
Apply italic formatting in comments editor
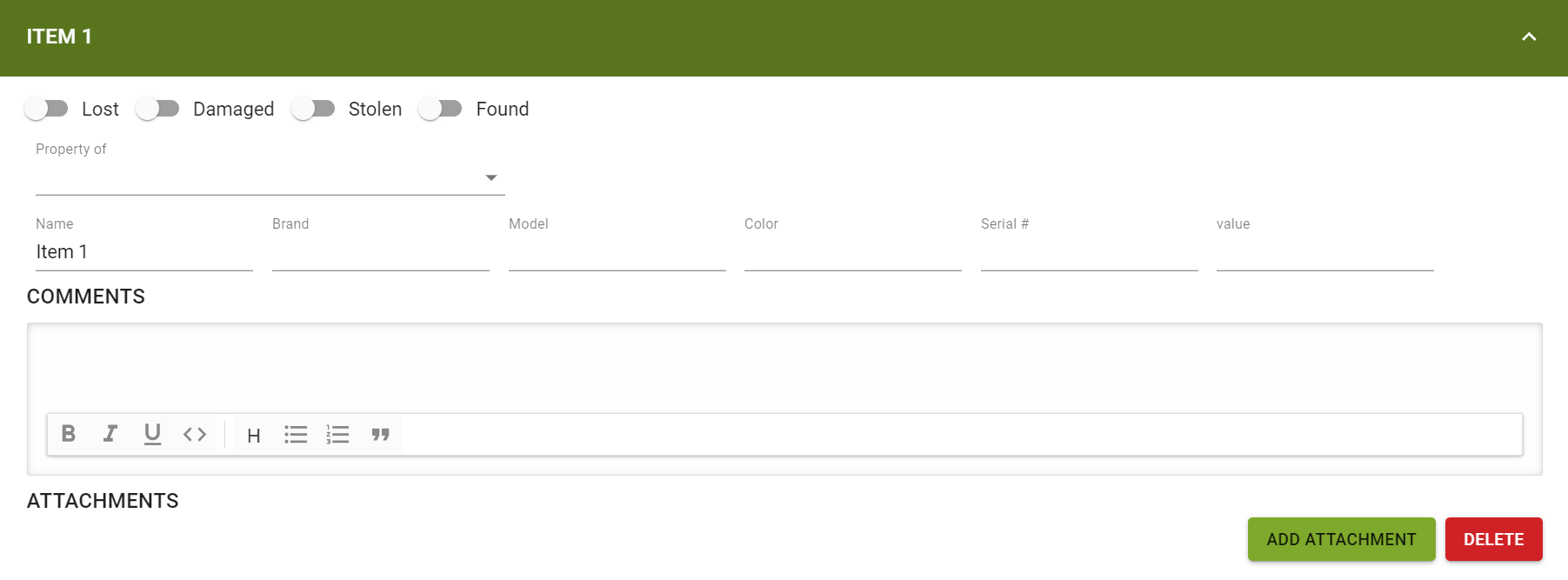pyautogui.click(x=110, y=434)
